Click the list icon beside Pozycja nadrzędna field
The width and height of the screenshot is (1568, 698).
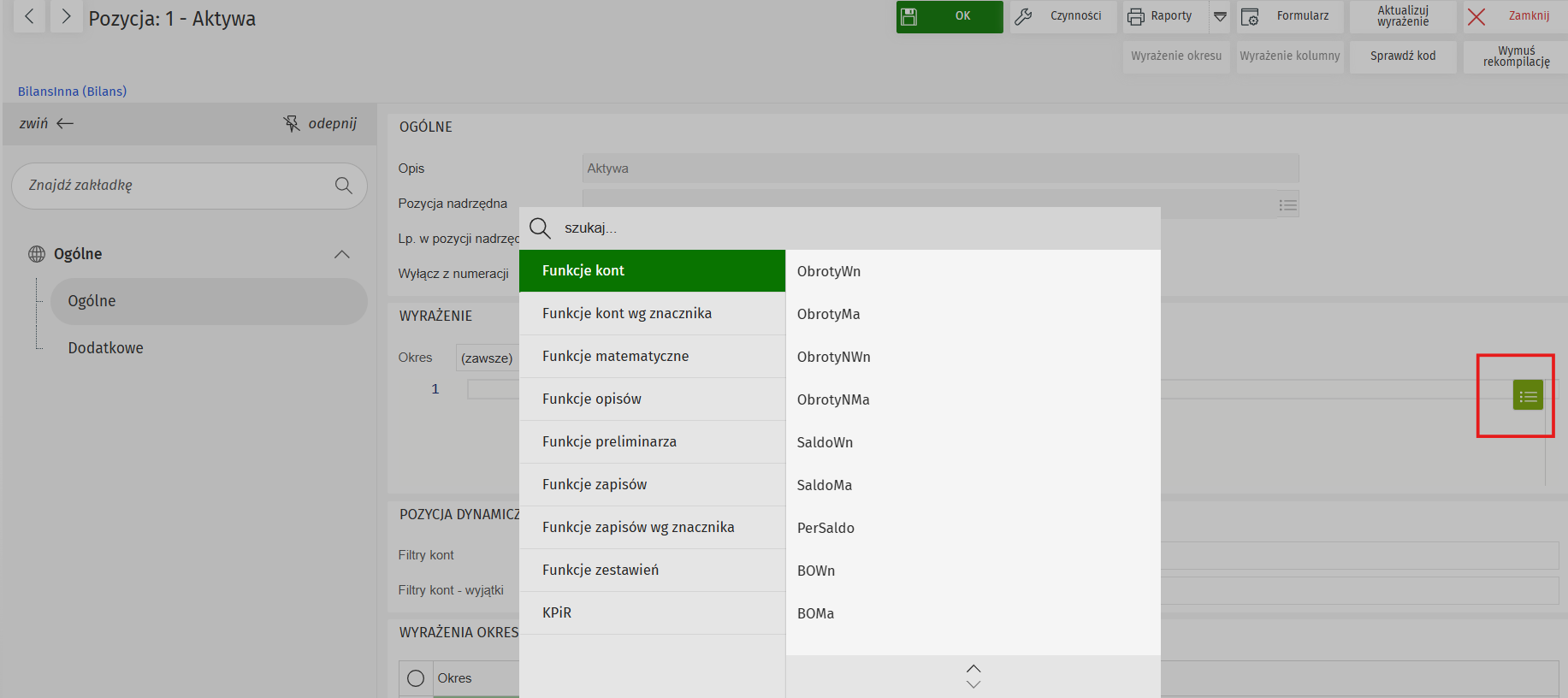click(1287, 204)
